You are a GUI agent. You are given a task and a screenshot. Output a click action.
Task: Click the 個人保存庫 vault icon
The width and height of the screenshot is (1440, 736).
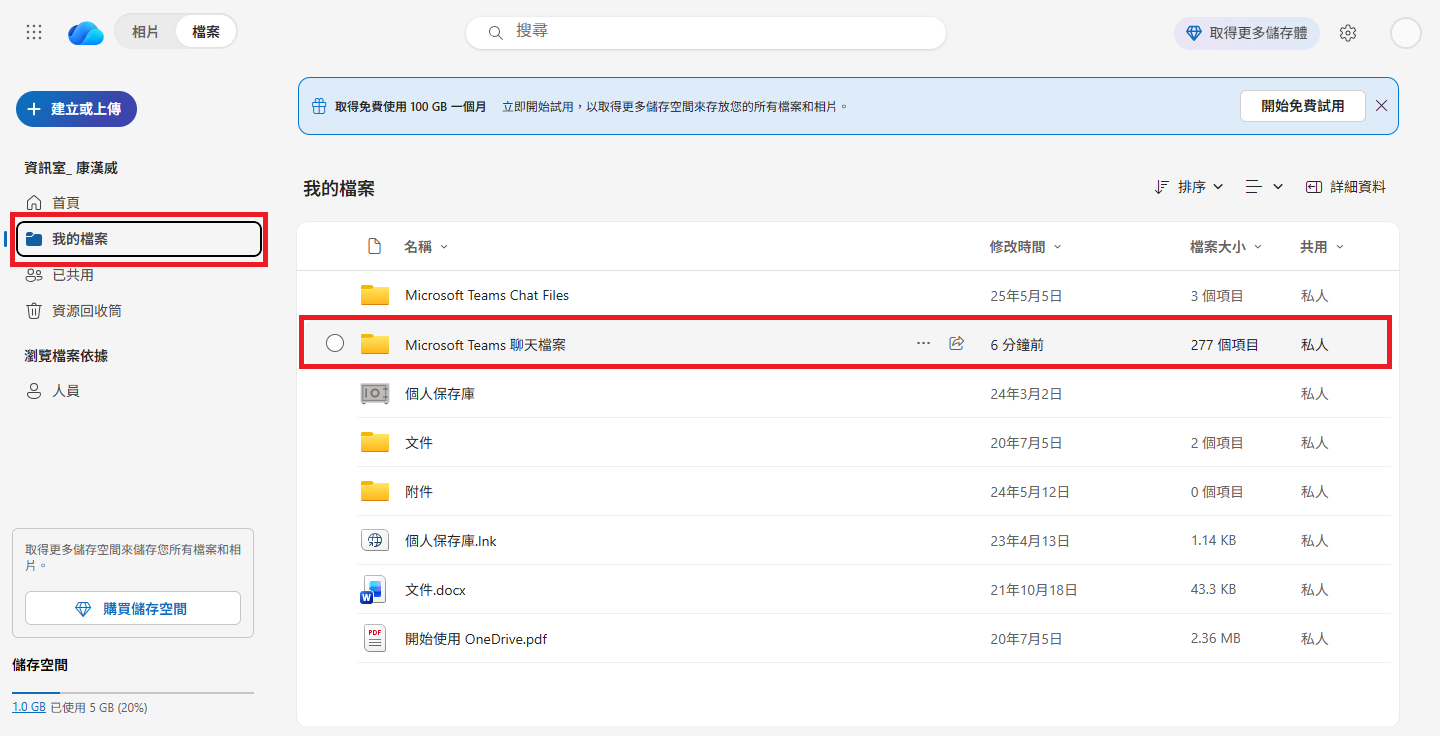(375, 394)
